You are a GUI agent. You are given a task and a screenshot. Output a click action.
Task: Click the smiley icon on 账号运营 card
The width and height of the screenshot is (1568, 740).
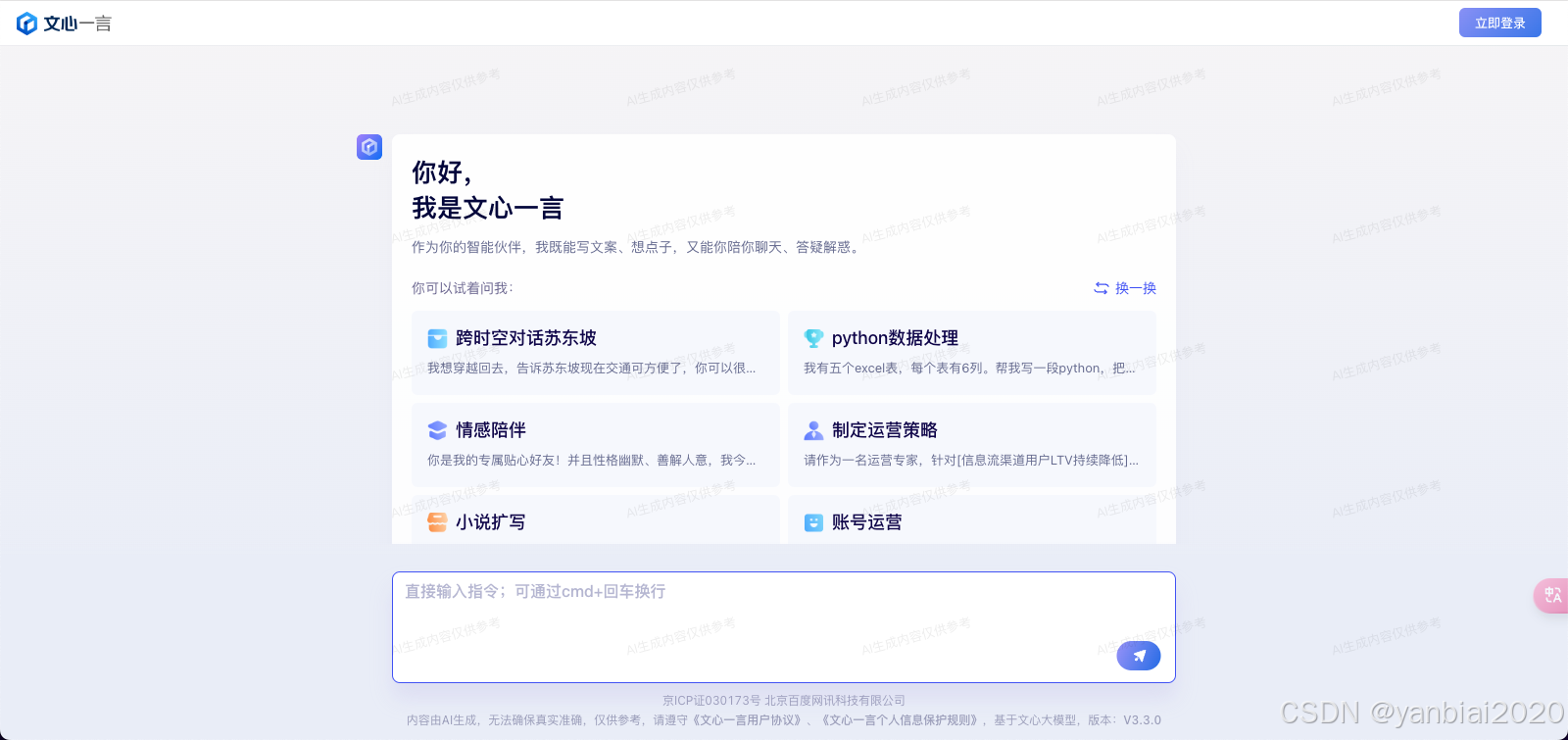pos(813,522)
